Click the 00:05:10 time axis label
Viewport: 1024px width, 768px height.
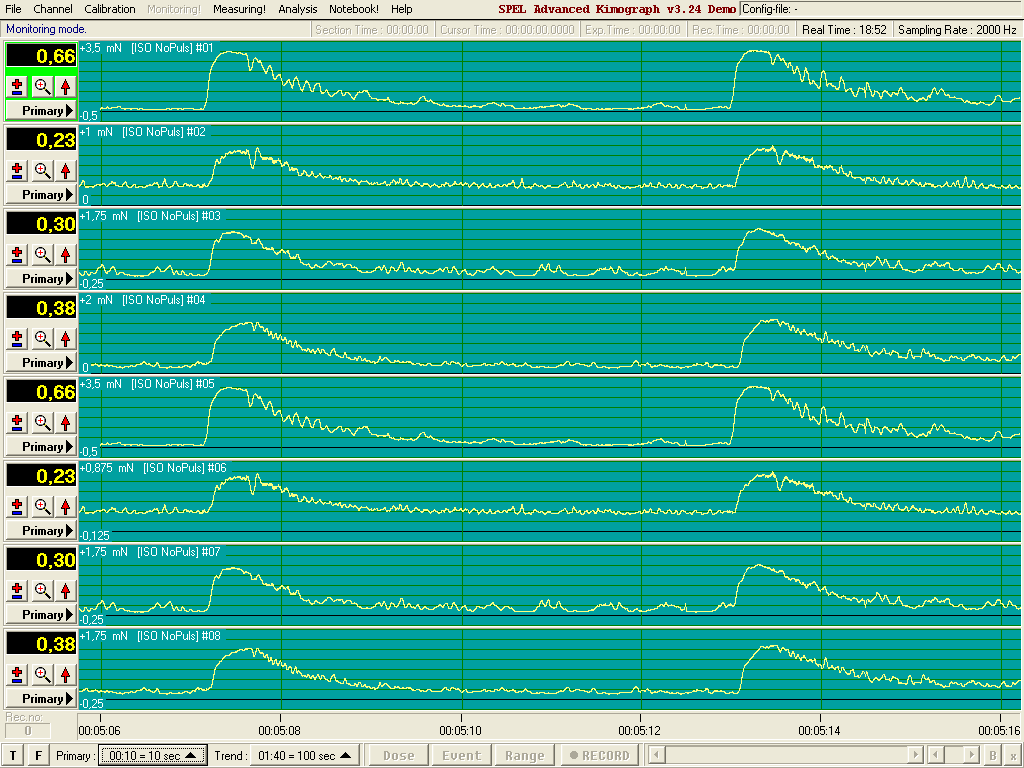tap(460, 730)
